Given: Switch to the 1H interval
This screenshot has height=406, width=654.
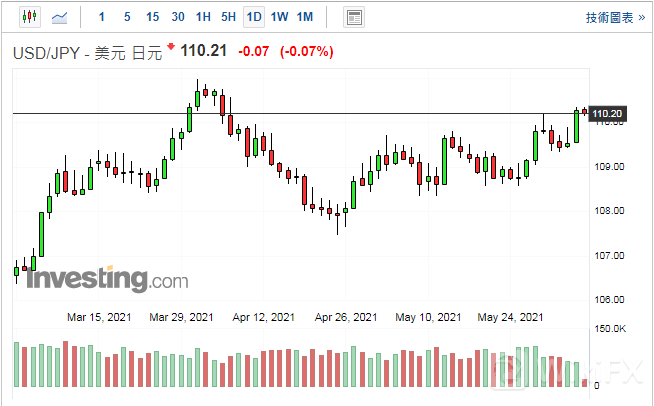Looking at the screenshot, I should point(203,17).
